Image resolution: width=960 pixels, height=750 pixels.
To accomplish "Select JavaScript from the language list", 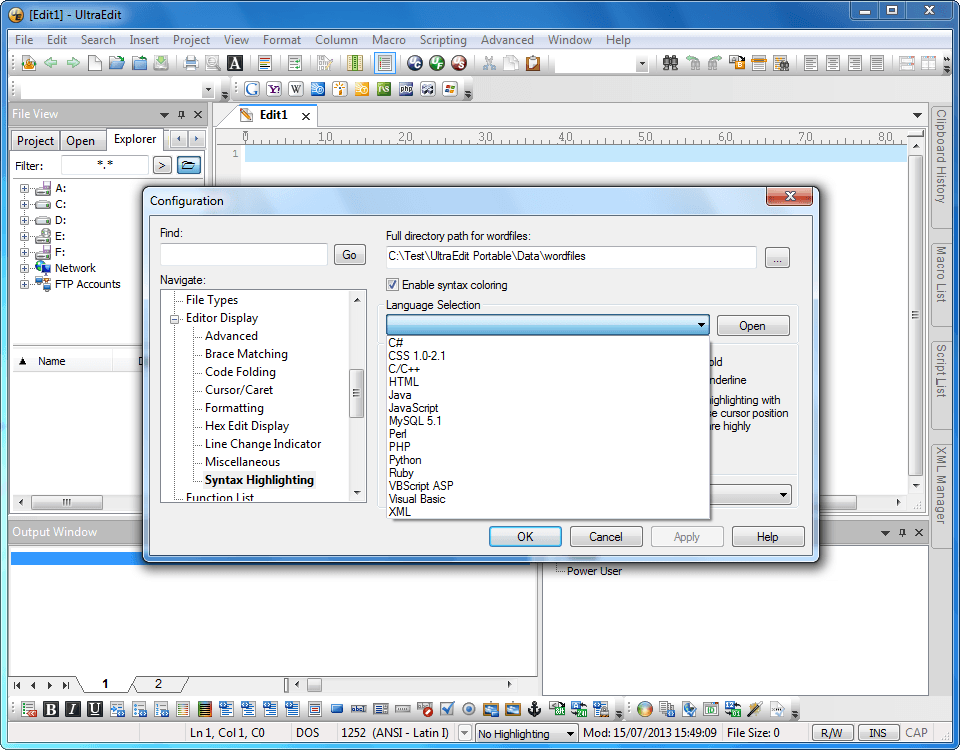I will [413, 408].
